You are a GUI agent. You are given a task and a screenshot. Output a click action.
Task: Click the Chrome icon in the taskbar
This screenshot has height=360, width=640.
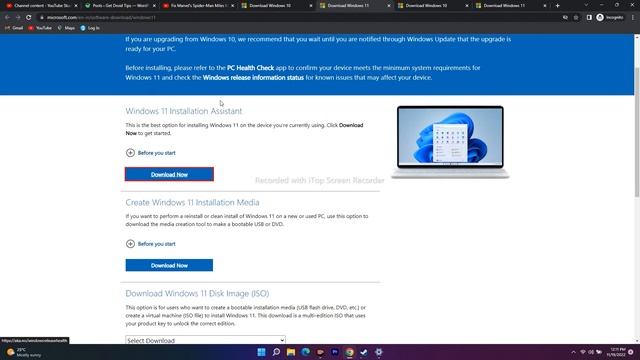pyautogui.click(x=349, y=352)
